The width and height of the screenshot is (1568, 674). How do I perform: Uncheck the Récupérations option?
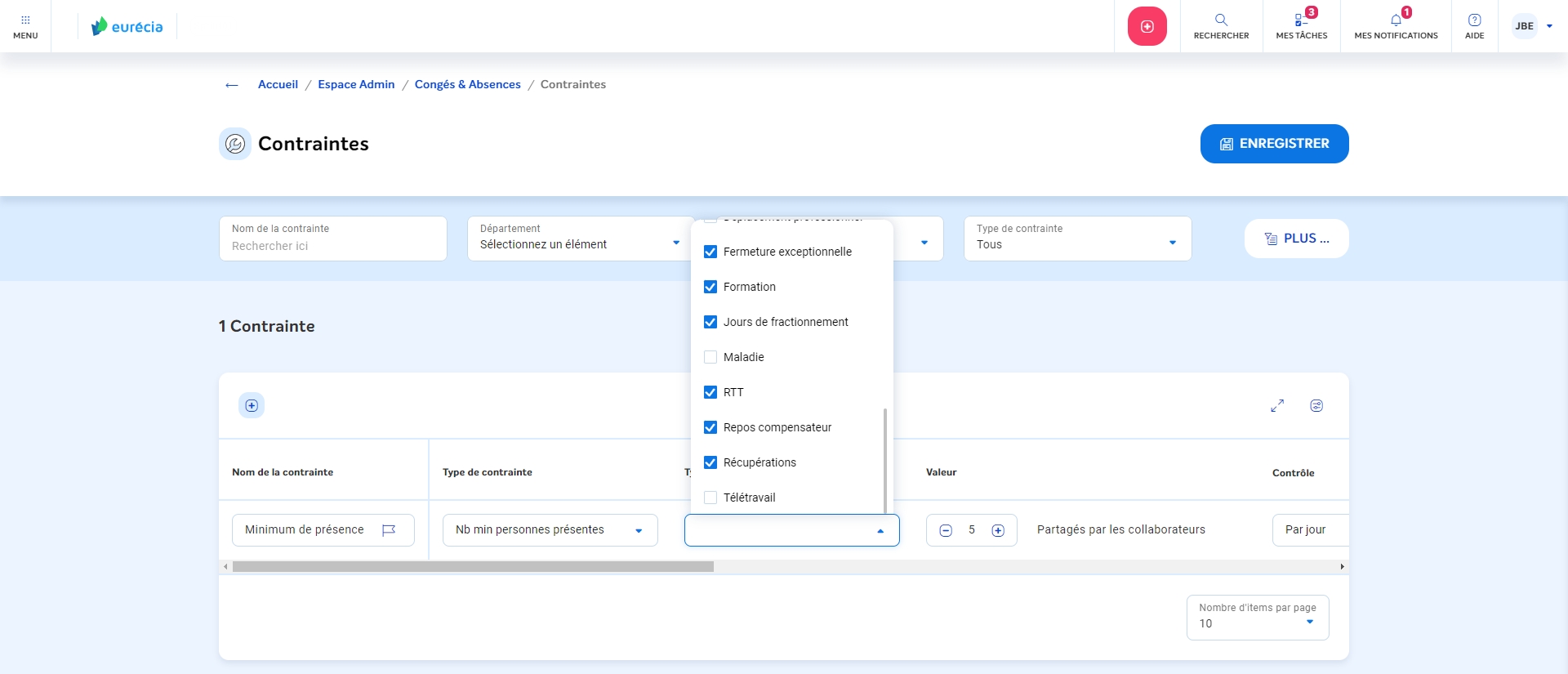click(x=710, y=462)
